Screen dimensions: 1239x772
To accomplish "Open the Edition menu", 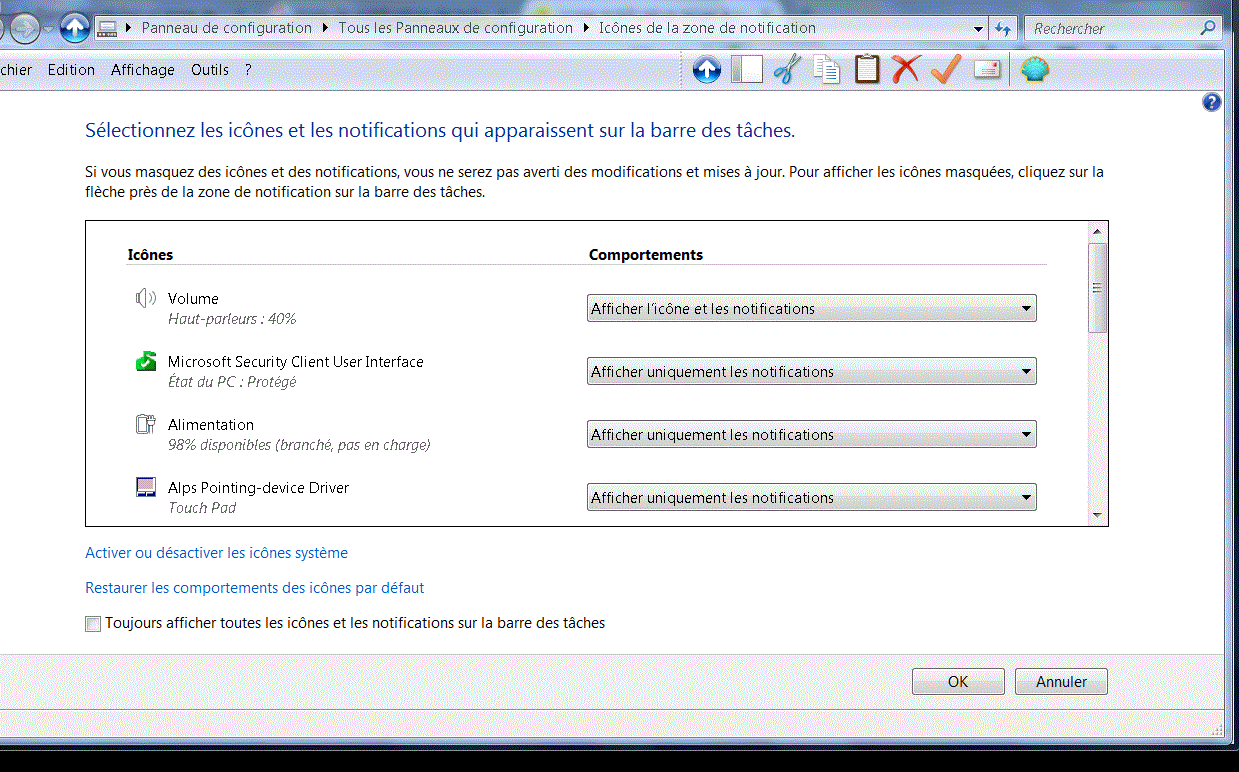I will pos(71,70).
